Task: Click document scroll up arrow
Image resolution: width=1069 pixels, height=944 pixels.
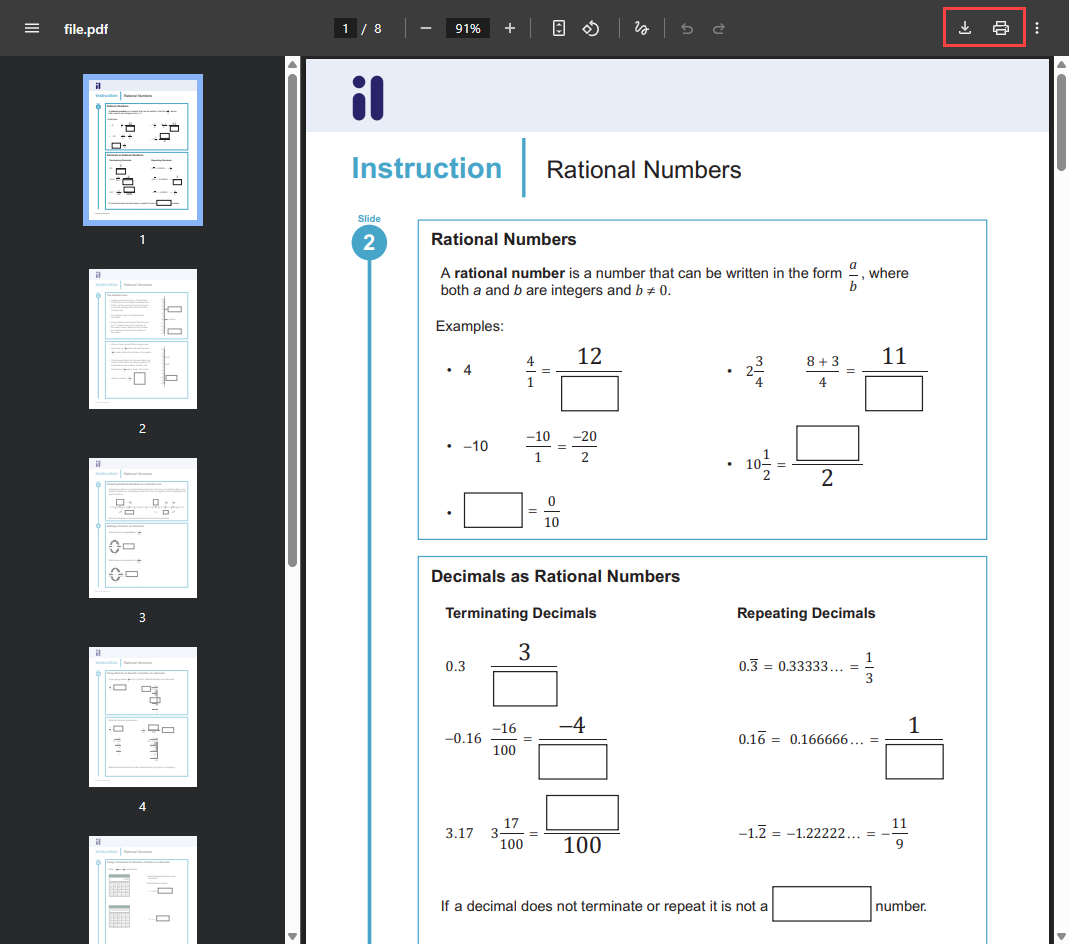Action: (x=1062, y=65)
